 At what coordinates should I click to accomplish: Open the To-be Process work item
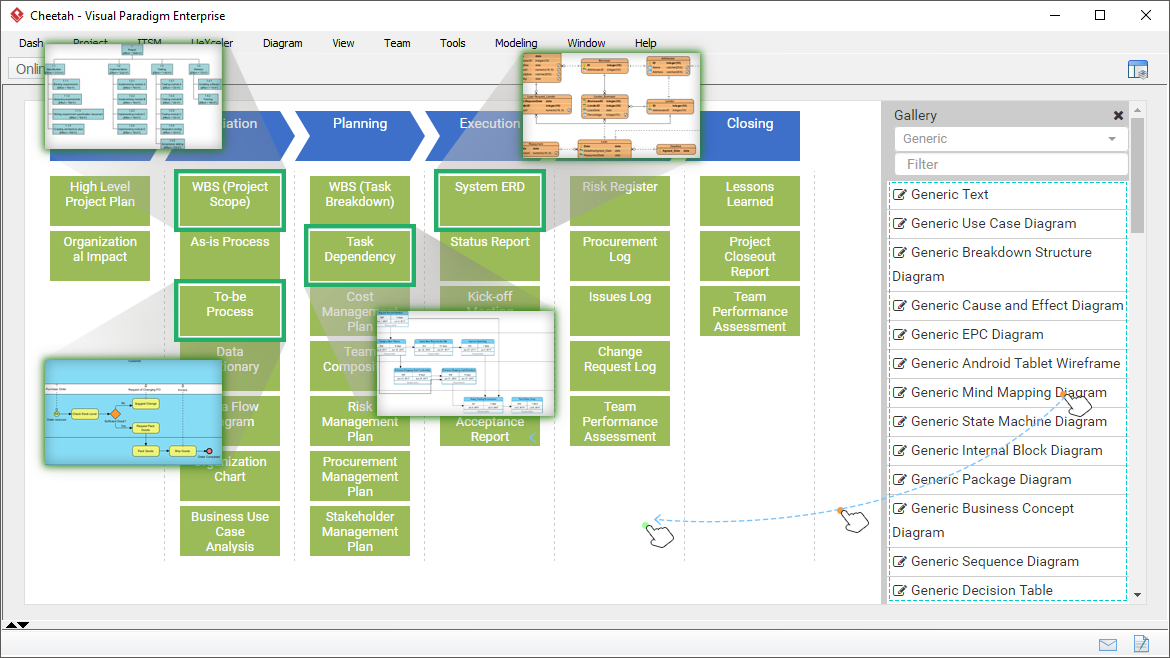(230, 310)
